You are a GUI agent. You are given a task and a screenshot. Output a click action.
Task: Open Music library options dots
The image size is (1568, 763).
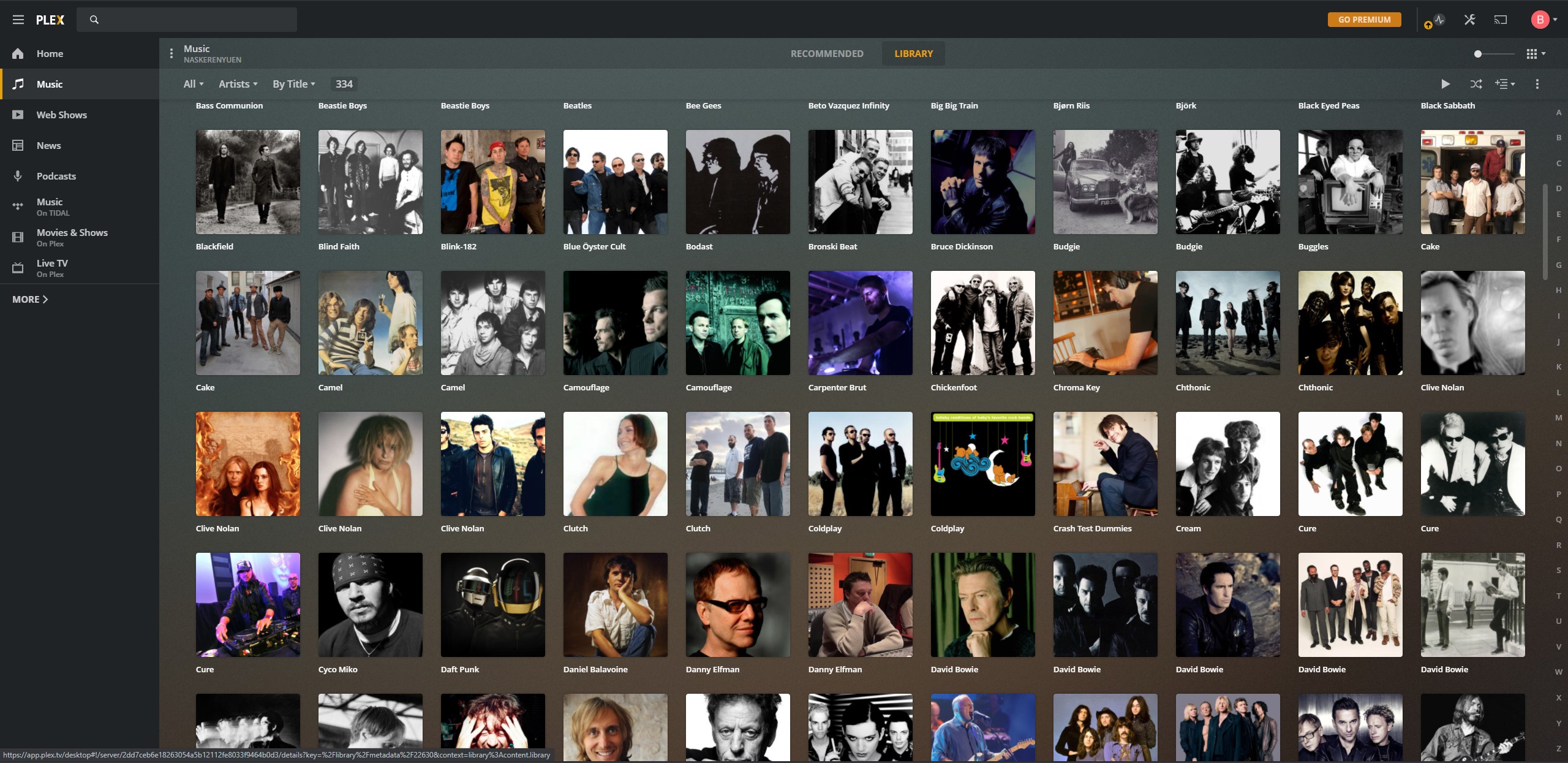pos(171,53)
